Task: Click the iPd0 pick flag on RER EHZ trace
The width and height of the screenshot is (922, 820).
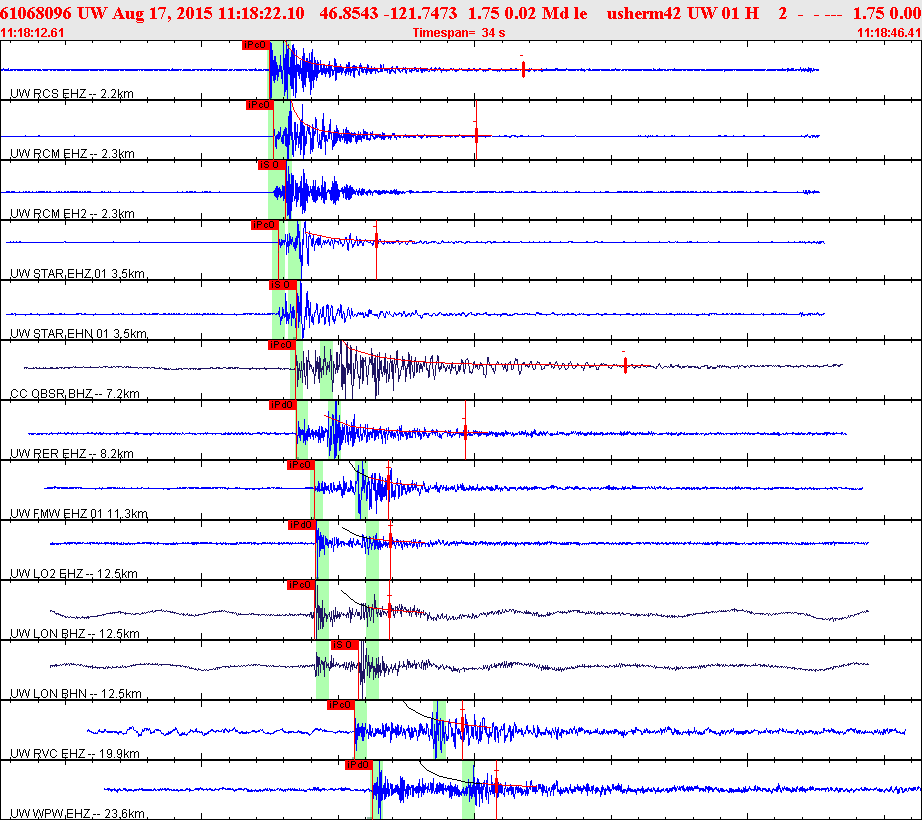Action: coord(283,405)
